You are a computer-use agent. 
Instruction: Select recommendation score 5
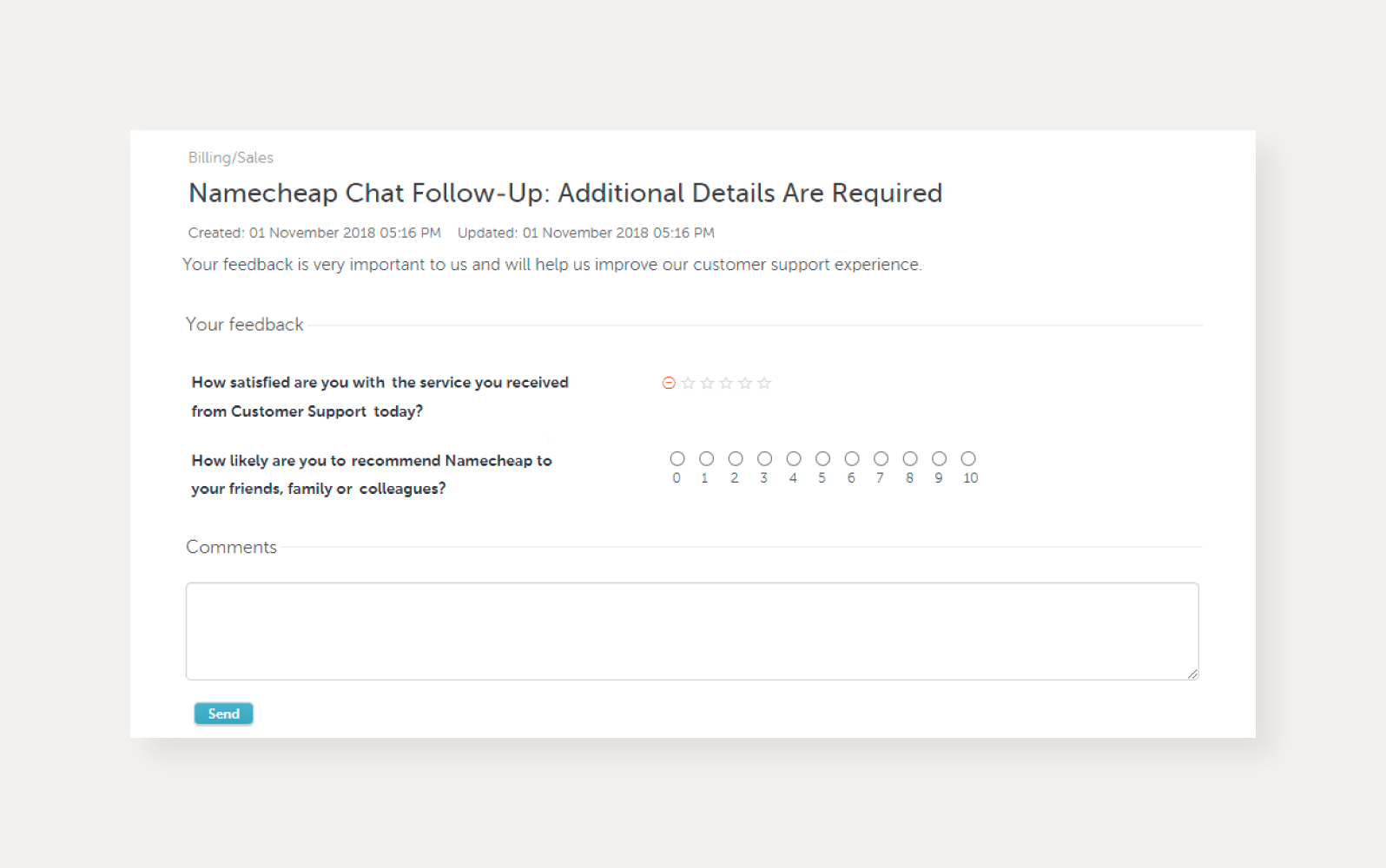pos(822,458)
